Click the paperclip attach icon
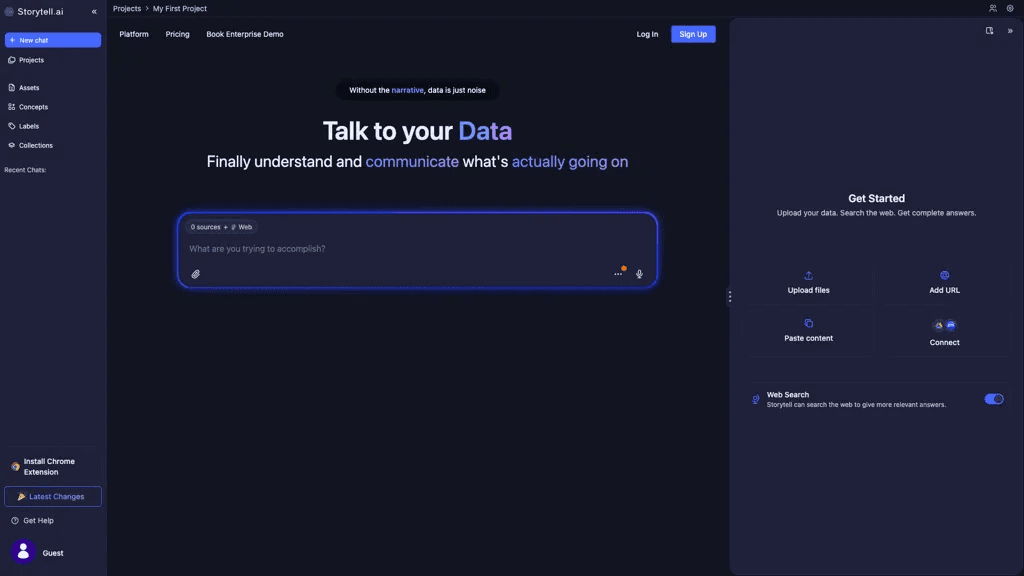The image size is (1024, 576). pyautogui.click(x=195, y=274)
